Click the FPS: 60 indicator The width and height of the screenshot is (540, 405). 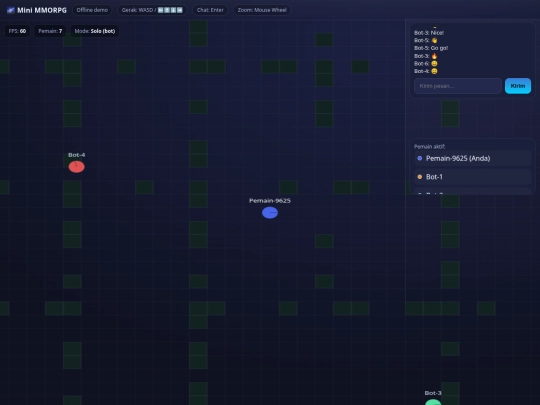(17, 31)
